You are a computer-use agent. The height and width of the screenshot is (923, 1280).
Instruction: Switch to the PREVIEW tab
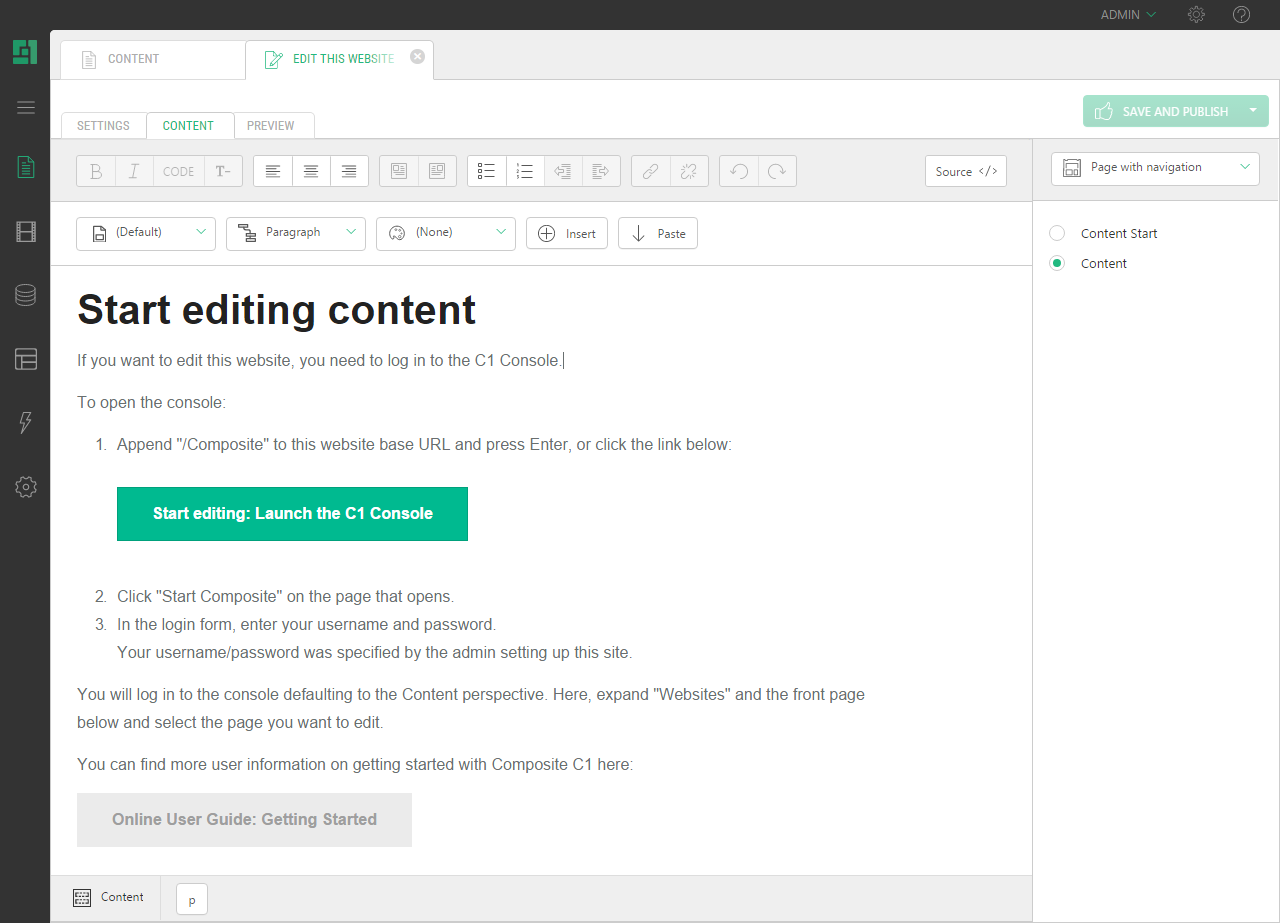pos(273,125)
